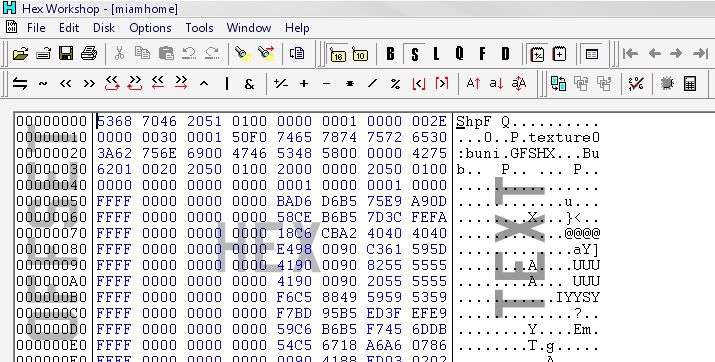Click the Cut scissors icon

click(119, 54)
